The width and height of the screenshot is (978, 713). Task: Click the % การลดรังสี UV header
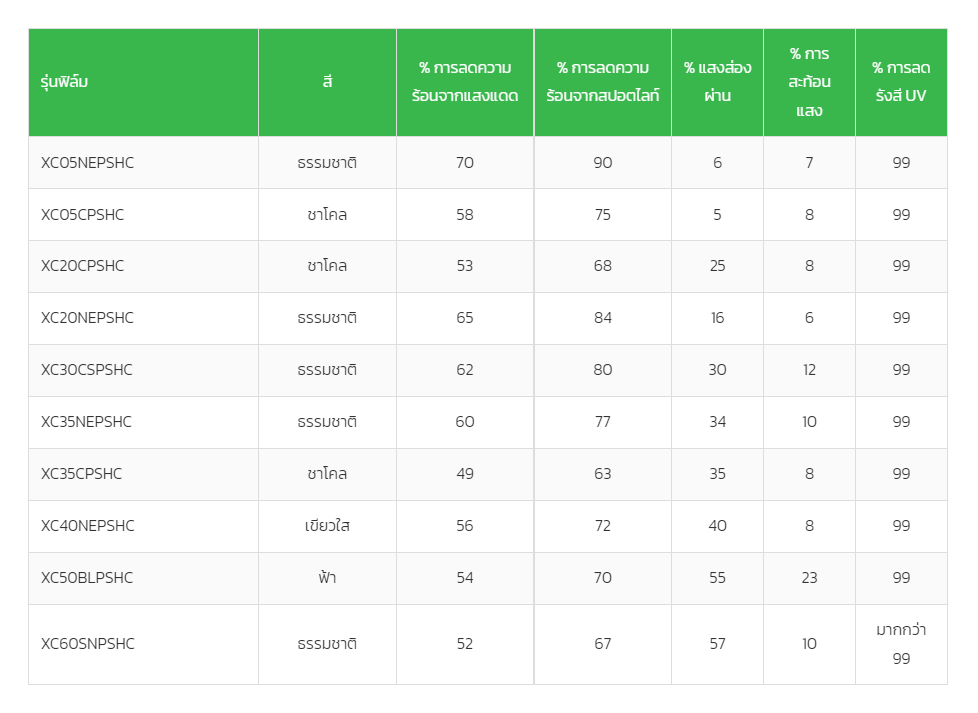click(901, 82)
